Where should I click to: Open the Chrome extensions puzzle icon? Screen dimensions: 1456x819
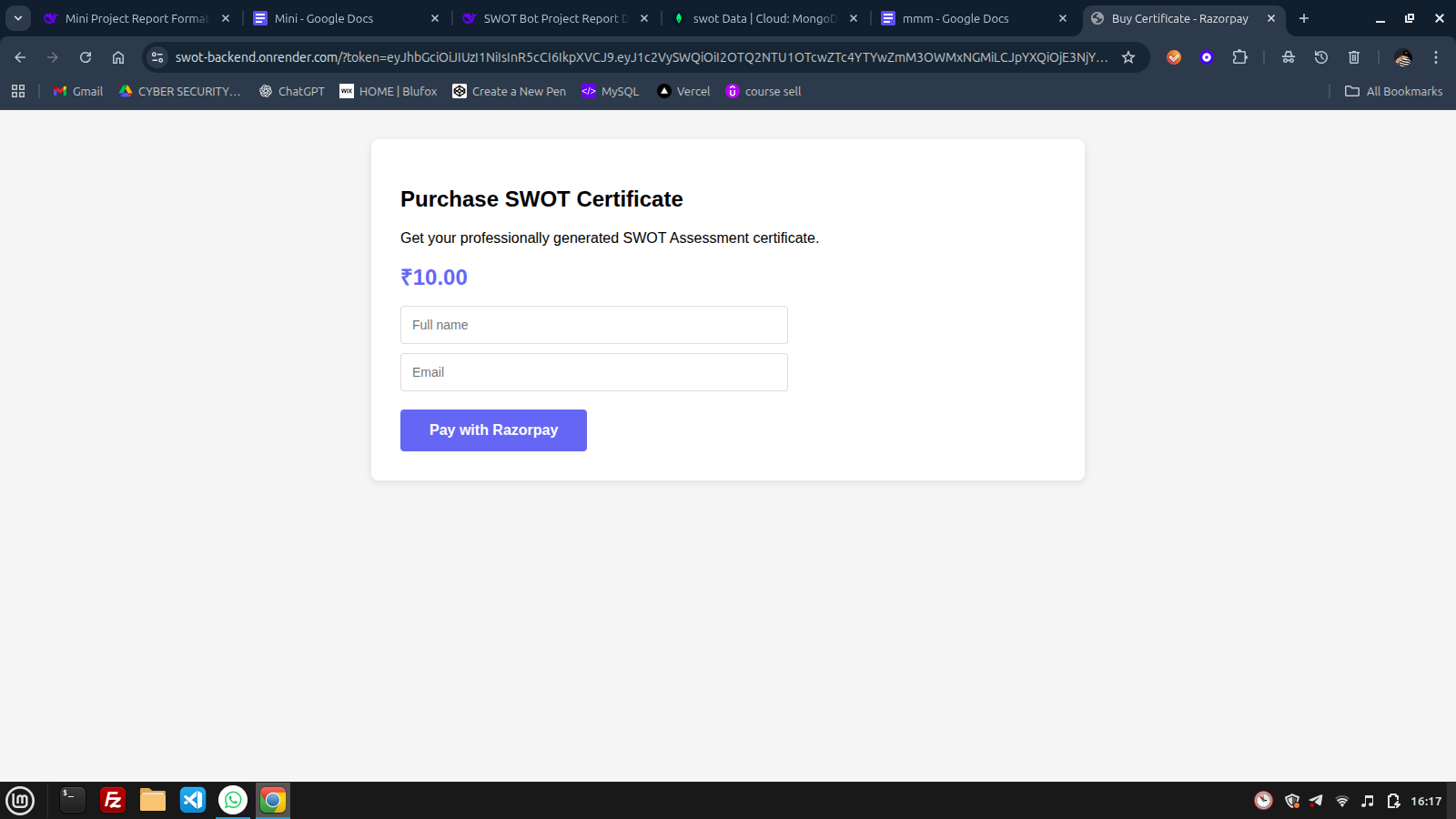tap(1239, 57)
